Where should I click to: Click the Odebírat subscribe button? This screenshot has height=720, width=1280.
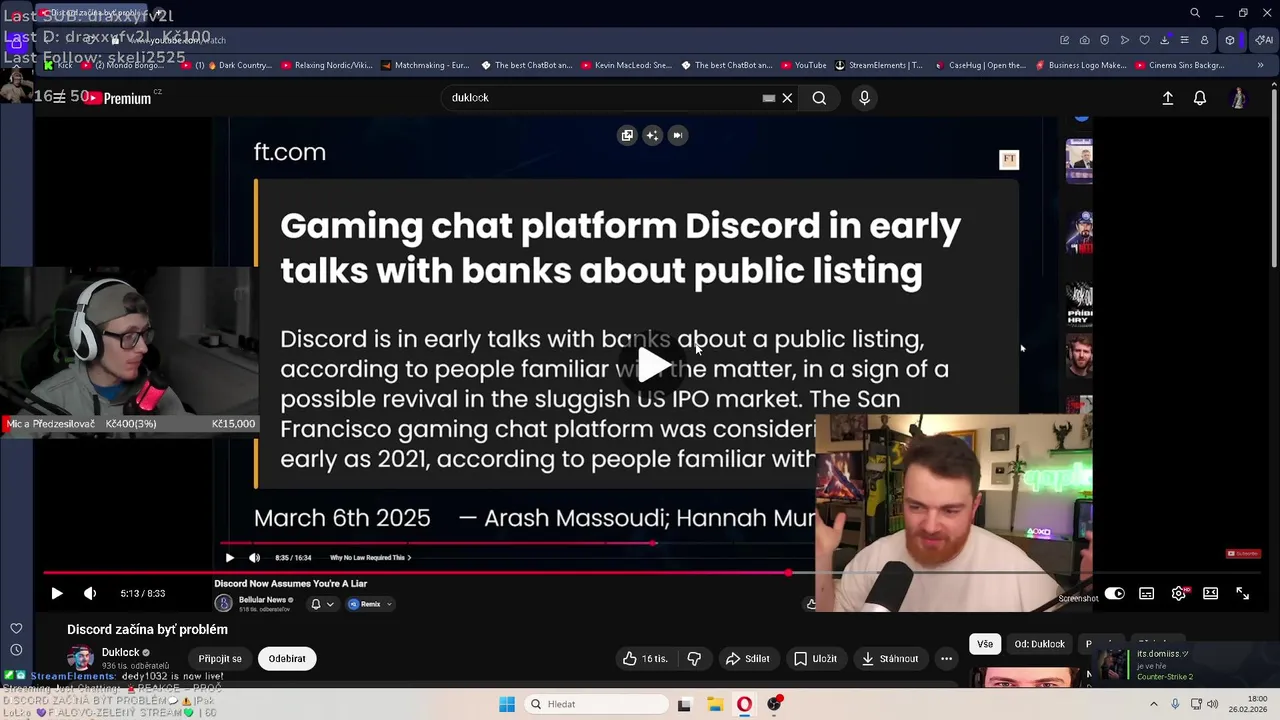coord(287,658)
